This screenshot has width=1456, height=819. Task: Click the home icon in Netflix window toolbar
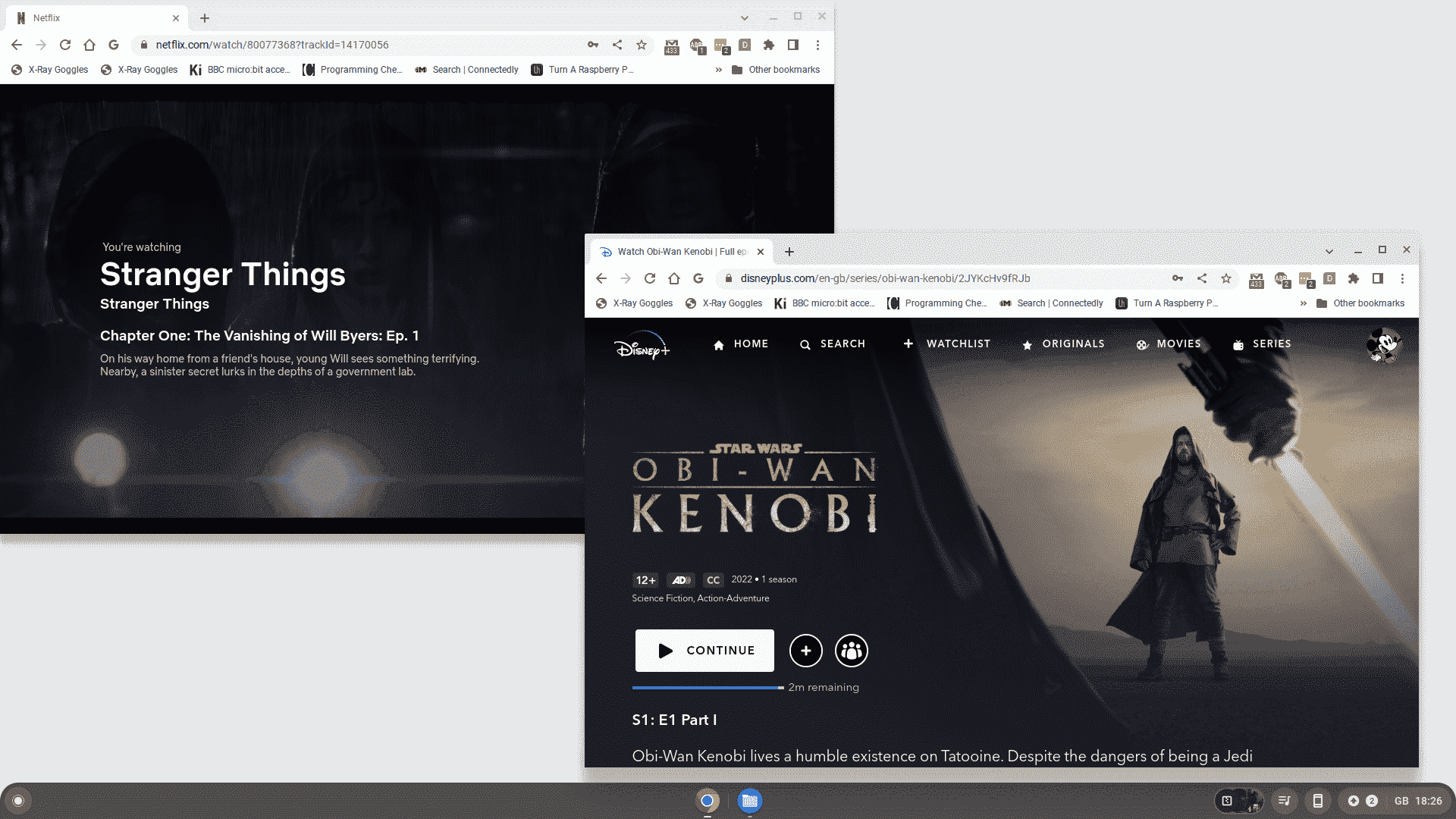[89, 45]
